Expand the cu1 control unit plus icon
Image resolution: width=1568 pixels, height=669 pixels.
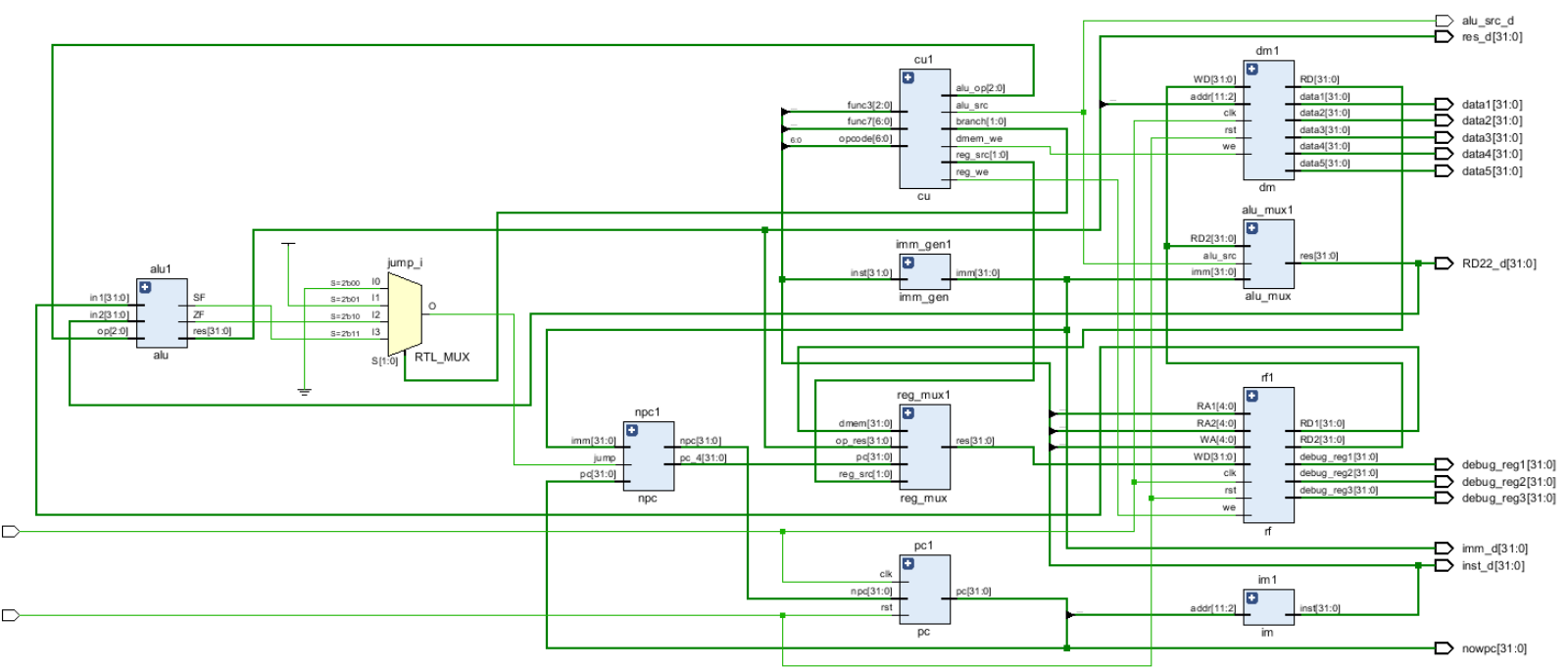(x=907, y=77)
